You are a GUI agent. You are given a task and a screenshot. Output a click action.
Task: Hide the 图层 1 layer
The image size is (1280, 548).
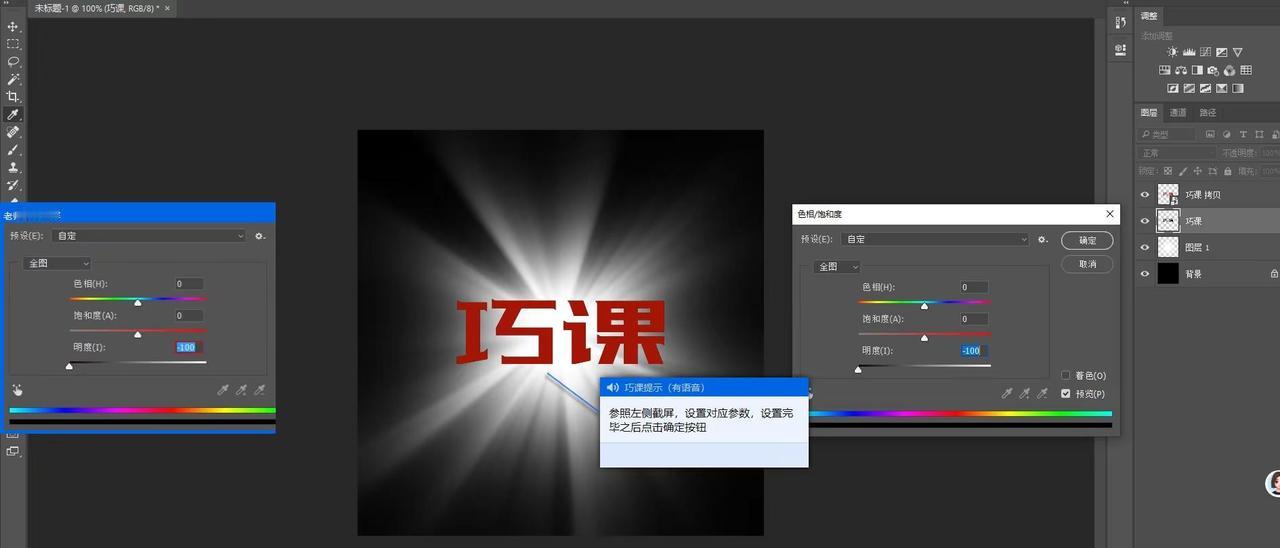pos(1145,247)
